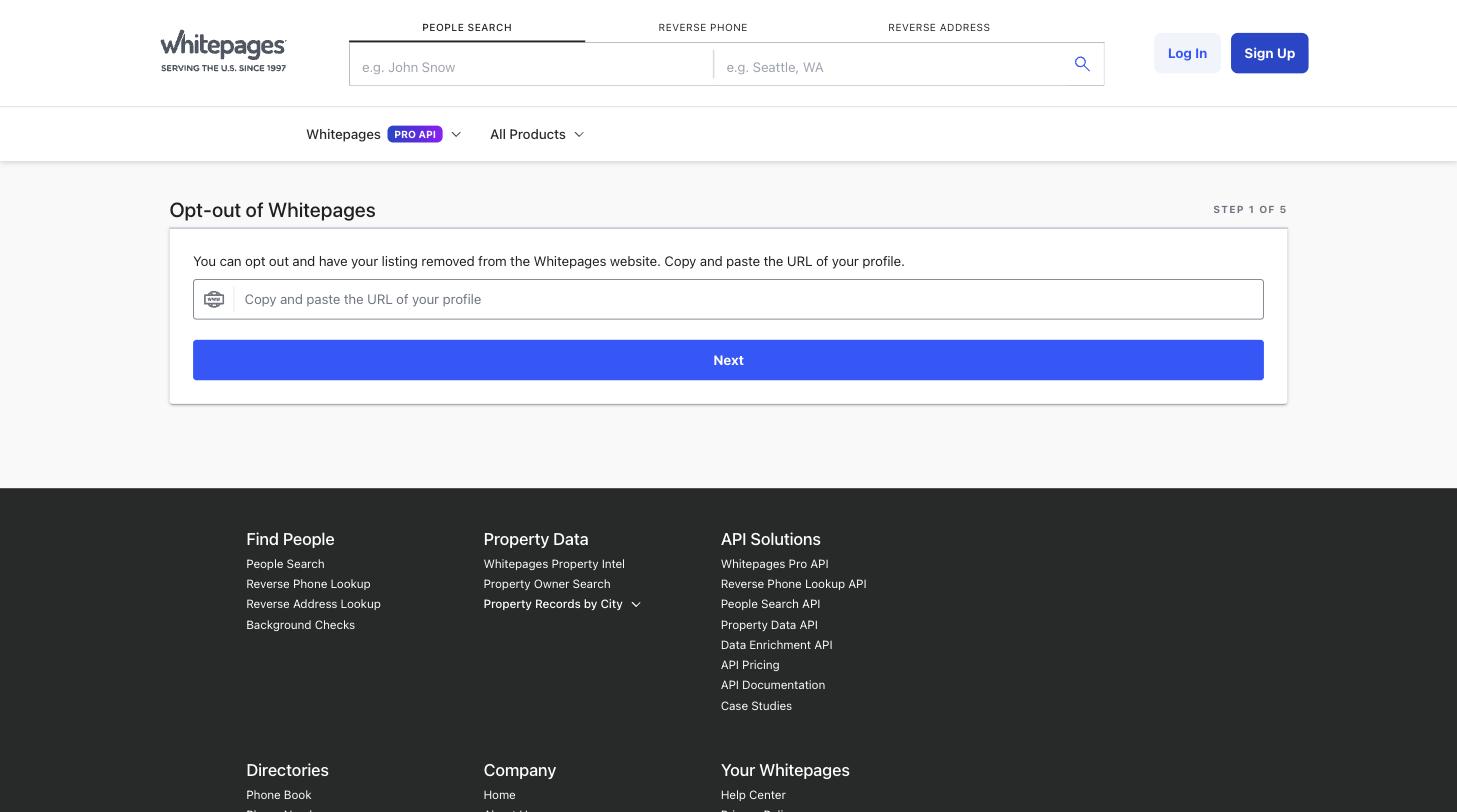Open the API Documentation link

773,685
